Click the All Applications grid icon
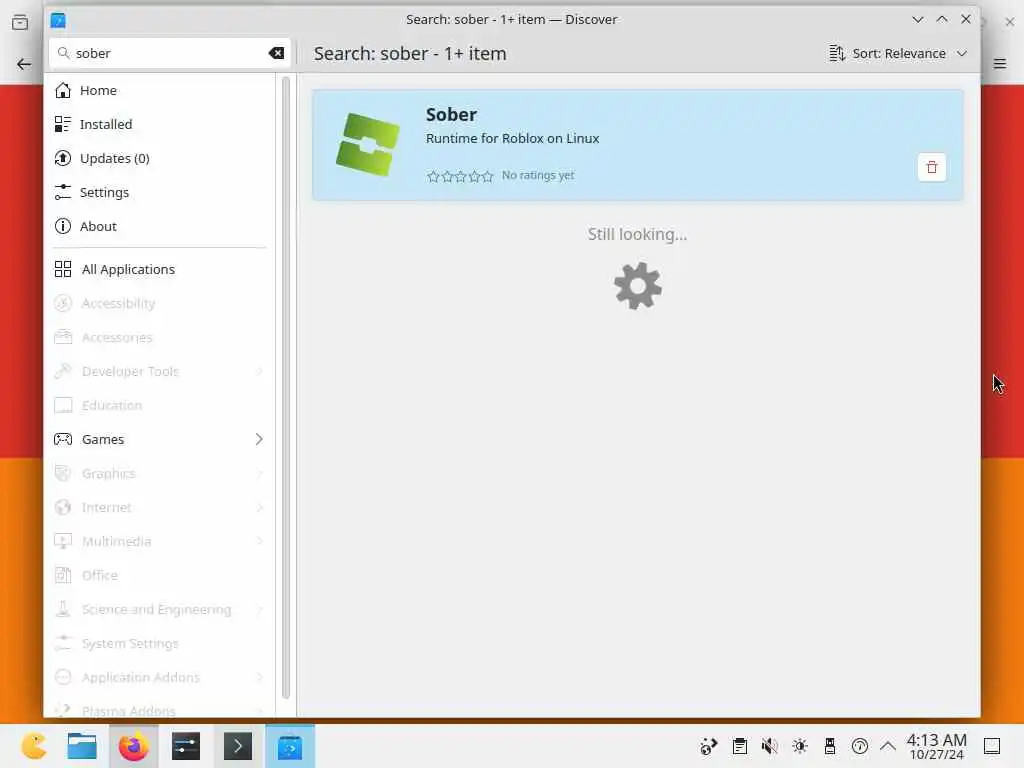 63,269
